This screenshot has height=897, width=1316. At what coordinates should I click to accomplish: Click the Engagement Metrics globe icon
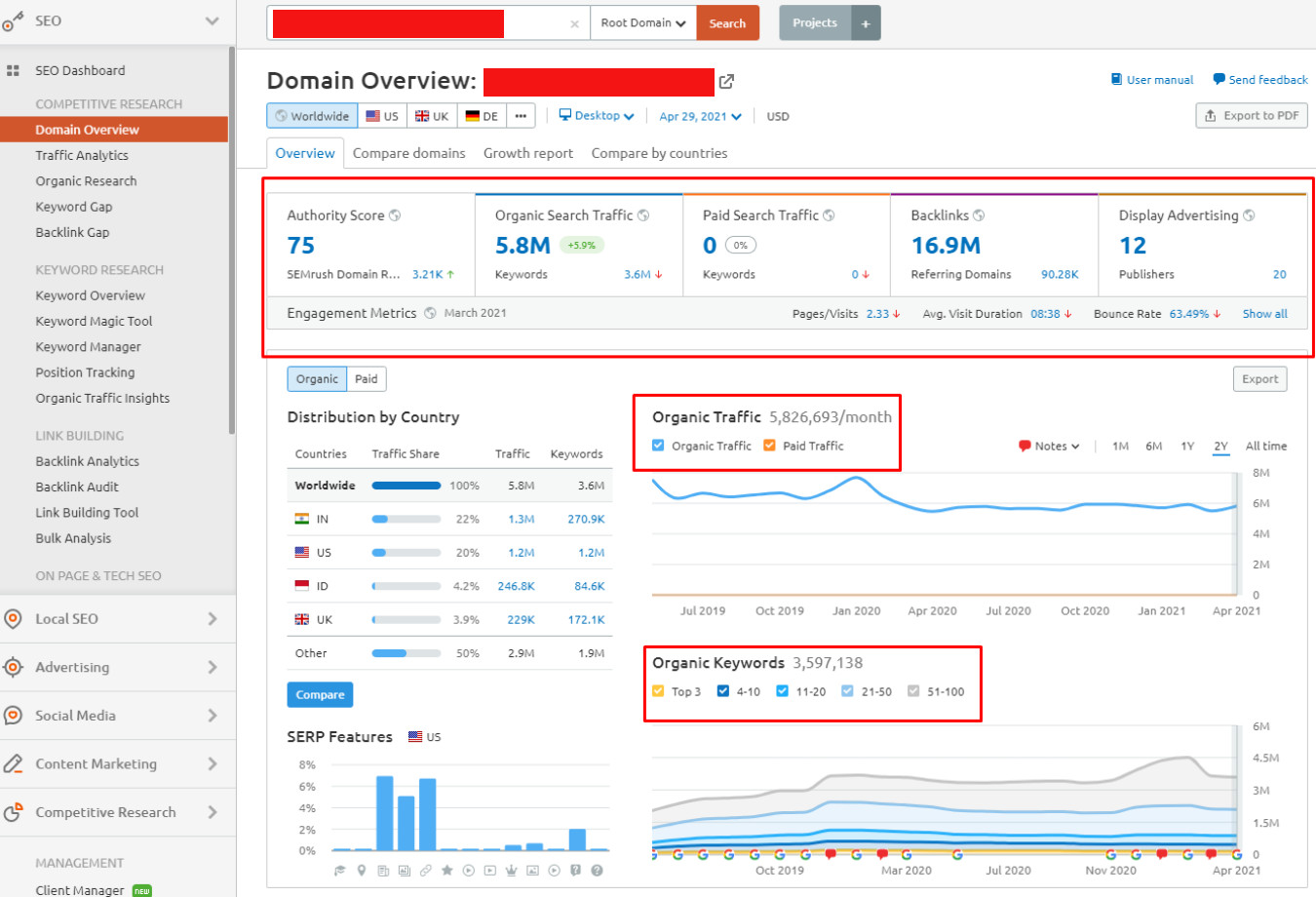[x=430, y=313]
